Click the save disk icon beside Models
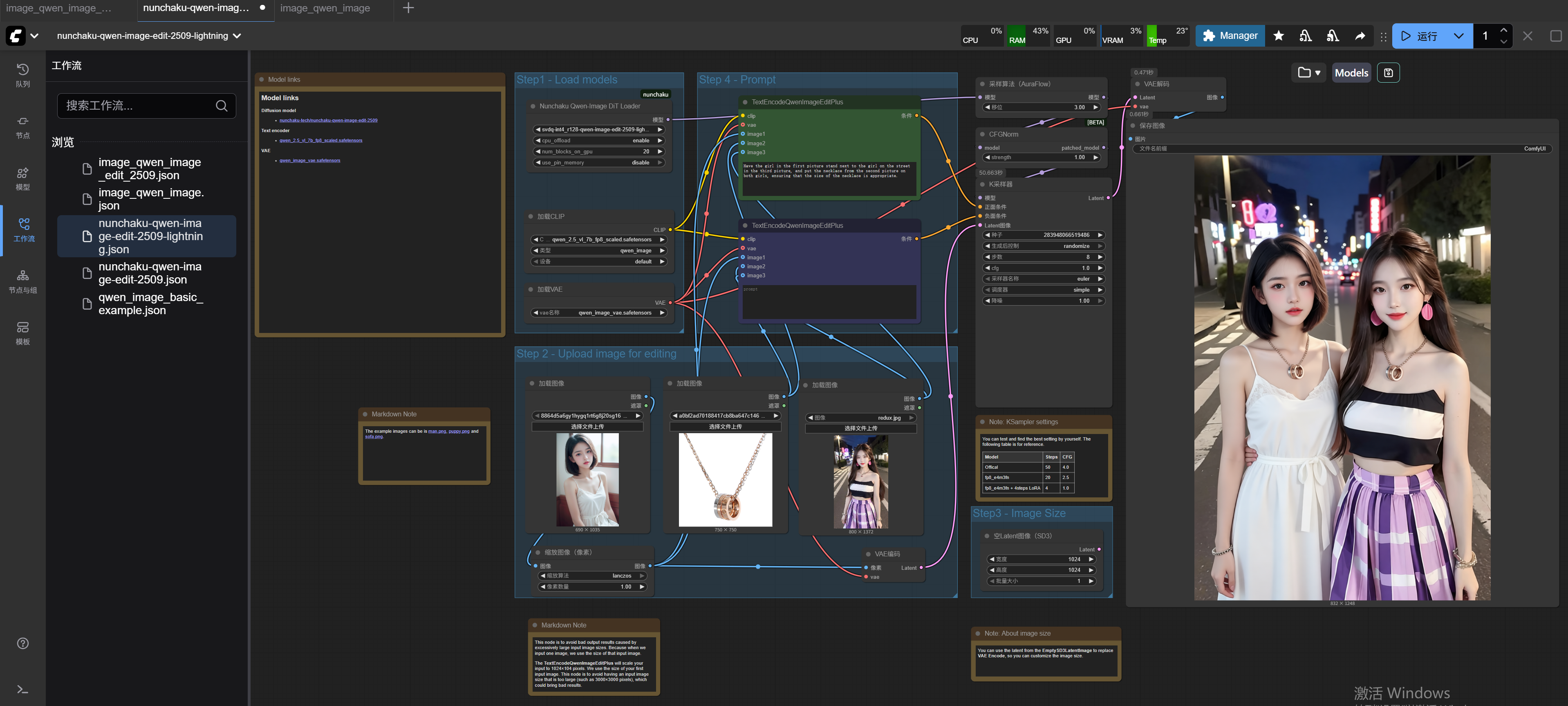1568x706 pixels. [x=1388, y=72]
